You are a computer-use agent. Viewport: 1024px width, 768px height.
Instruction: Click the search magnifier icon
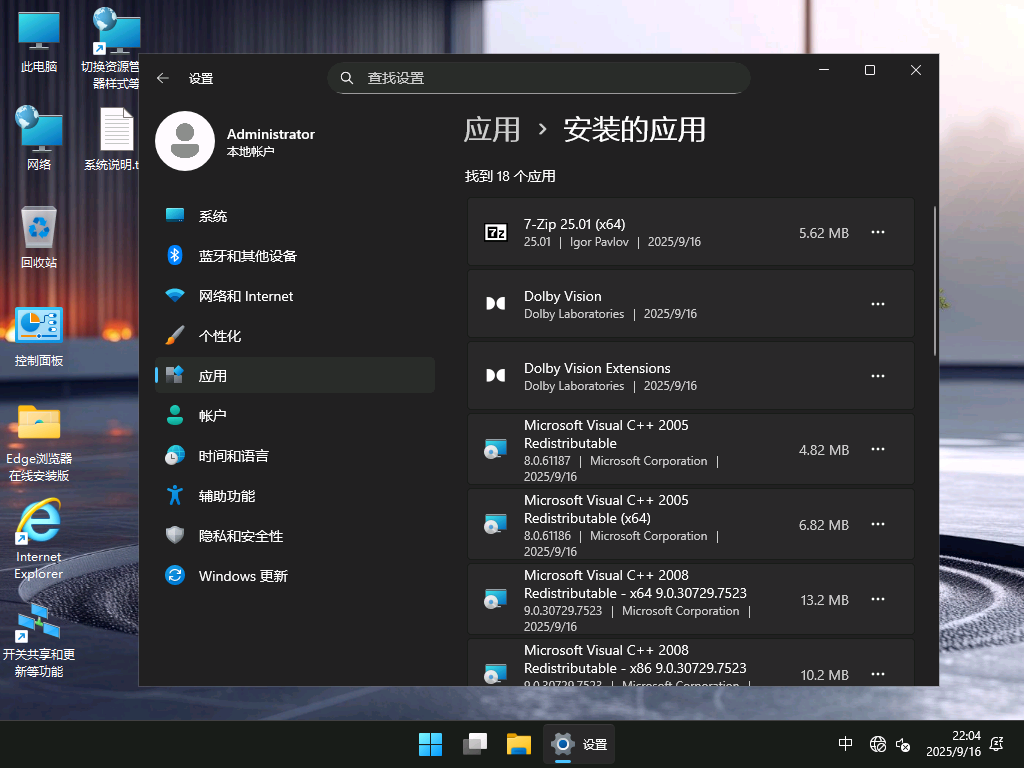coord(347,78)
